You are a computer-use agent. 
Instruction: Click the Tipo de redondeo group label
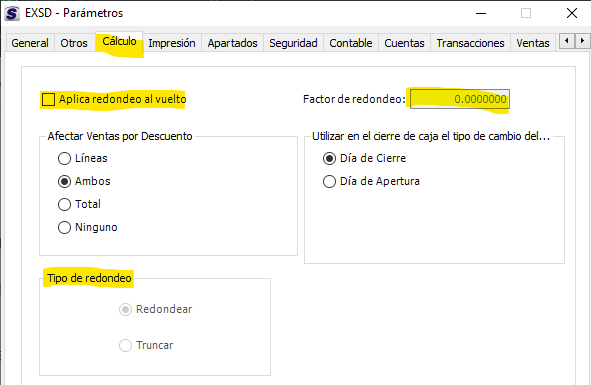(89, 278)
